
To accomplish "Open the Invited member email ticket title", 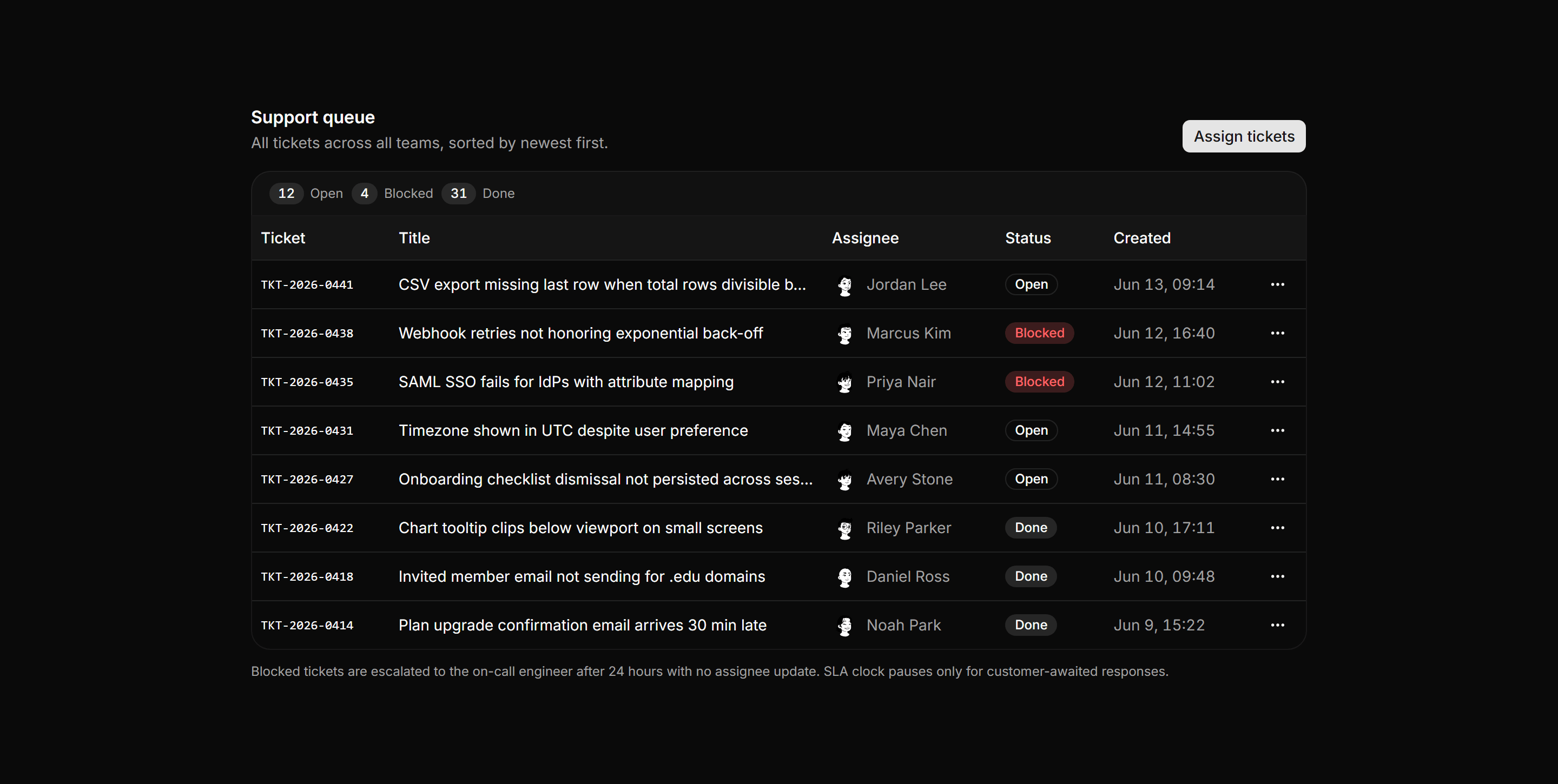I will tap(582, 577).
